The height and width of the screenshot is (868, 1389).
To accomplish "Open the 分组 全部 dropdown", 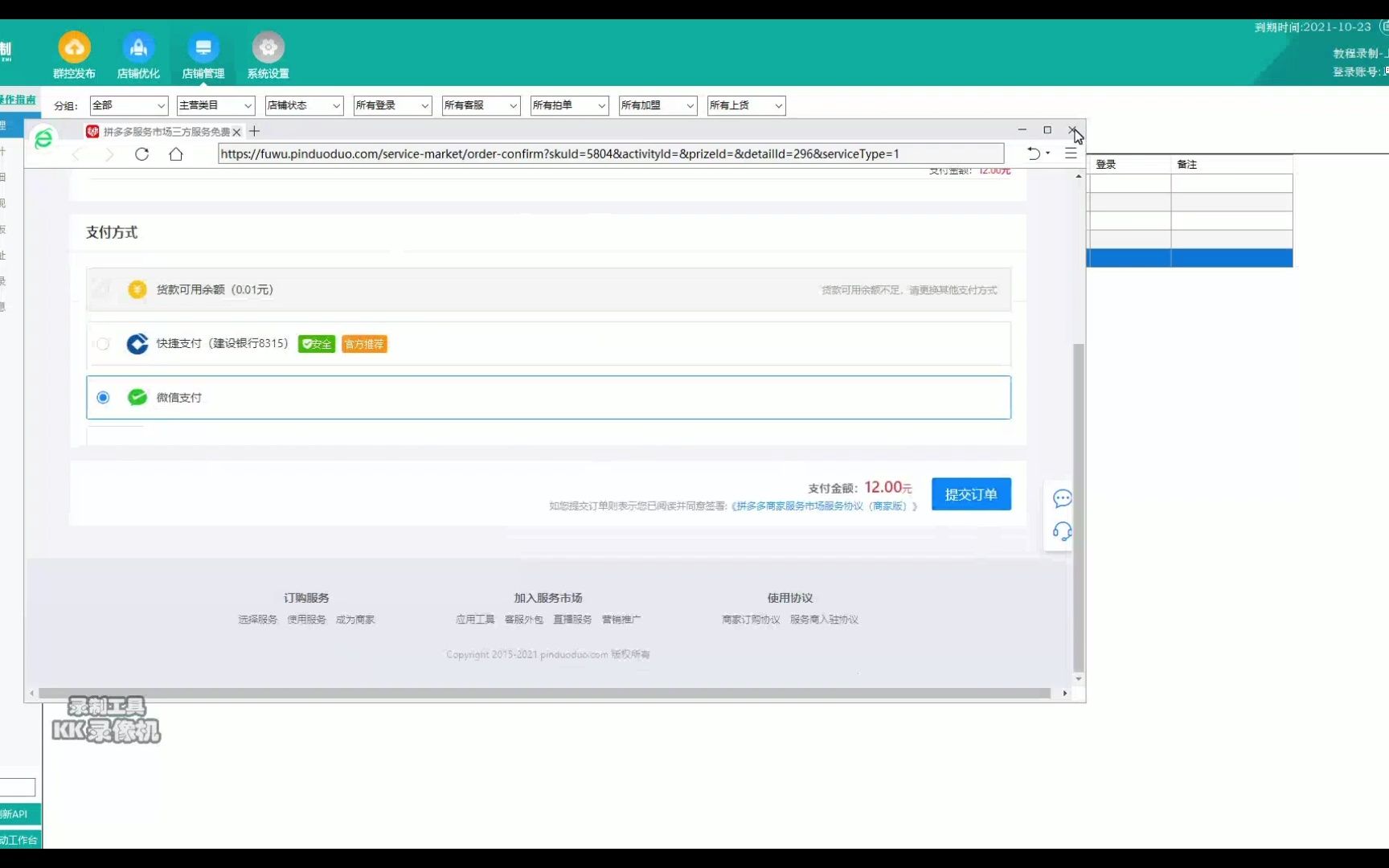I will tap(129, 105).
